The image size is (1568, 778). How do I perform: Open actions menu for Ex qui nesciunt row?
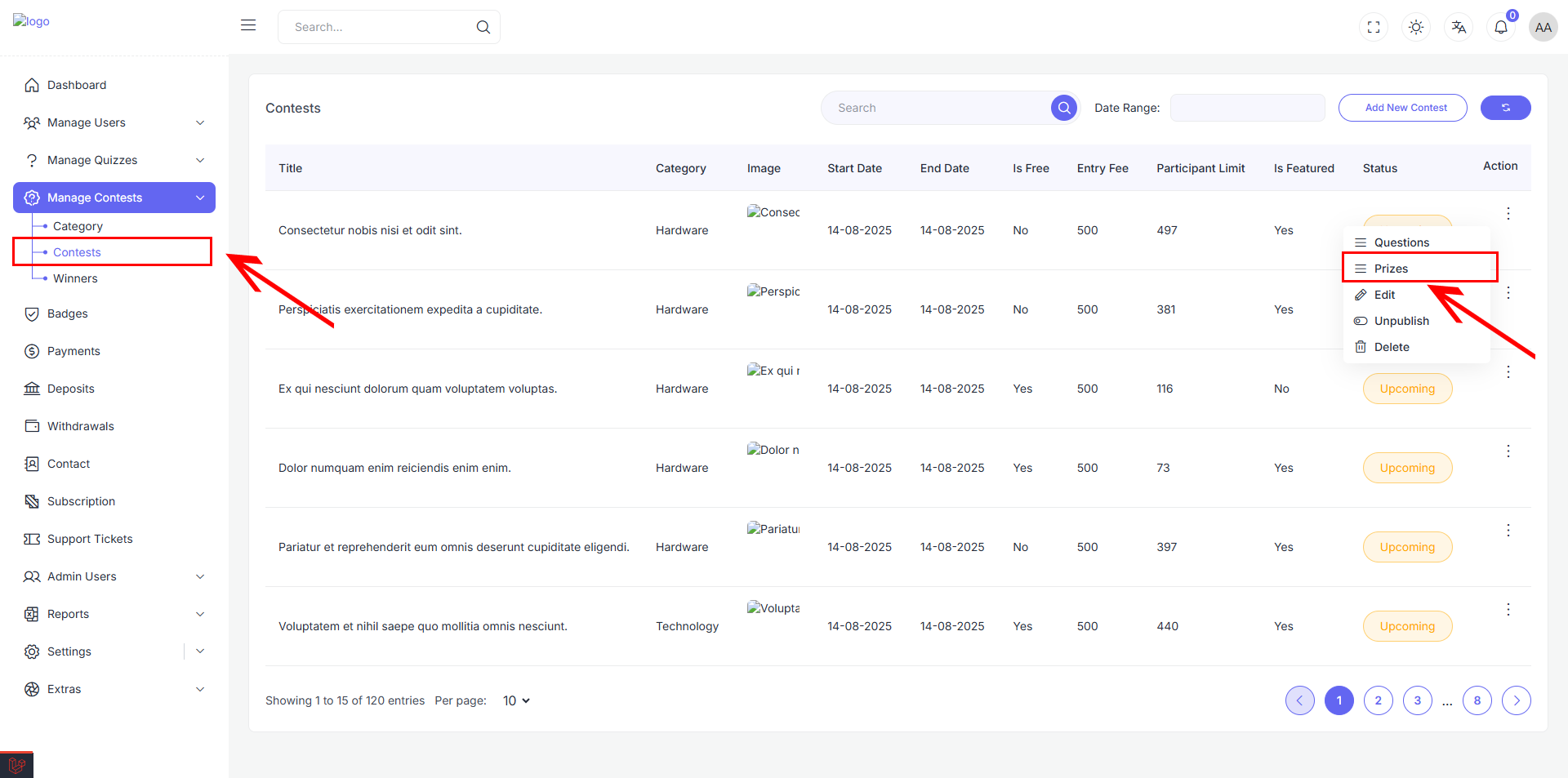coord(1508,371)
